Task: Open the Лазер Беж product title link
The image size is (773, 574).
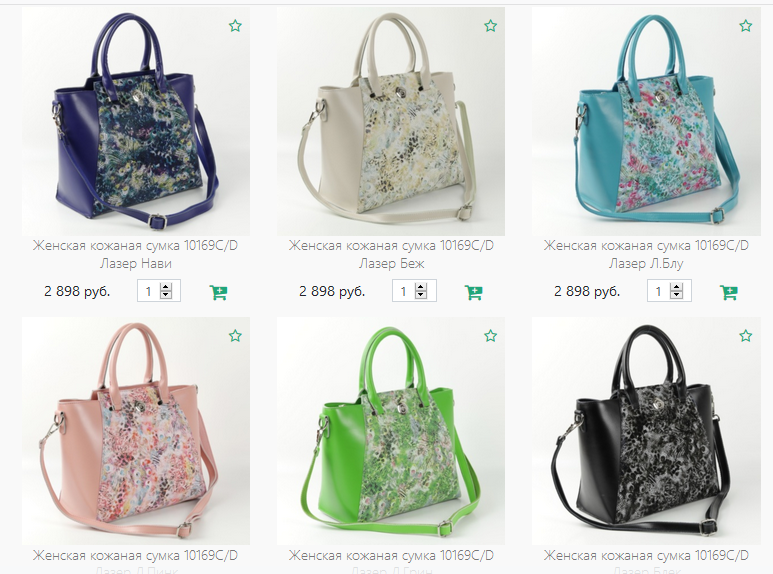Action: click(391, 254)
